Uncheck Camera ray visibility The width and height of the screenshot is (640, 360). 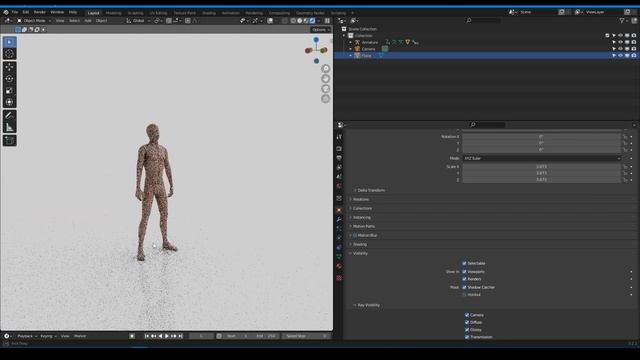(x=467, y=315)
